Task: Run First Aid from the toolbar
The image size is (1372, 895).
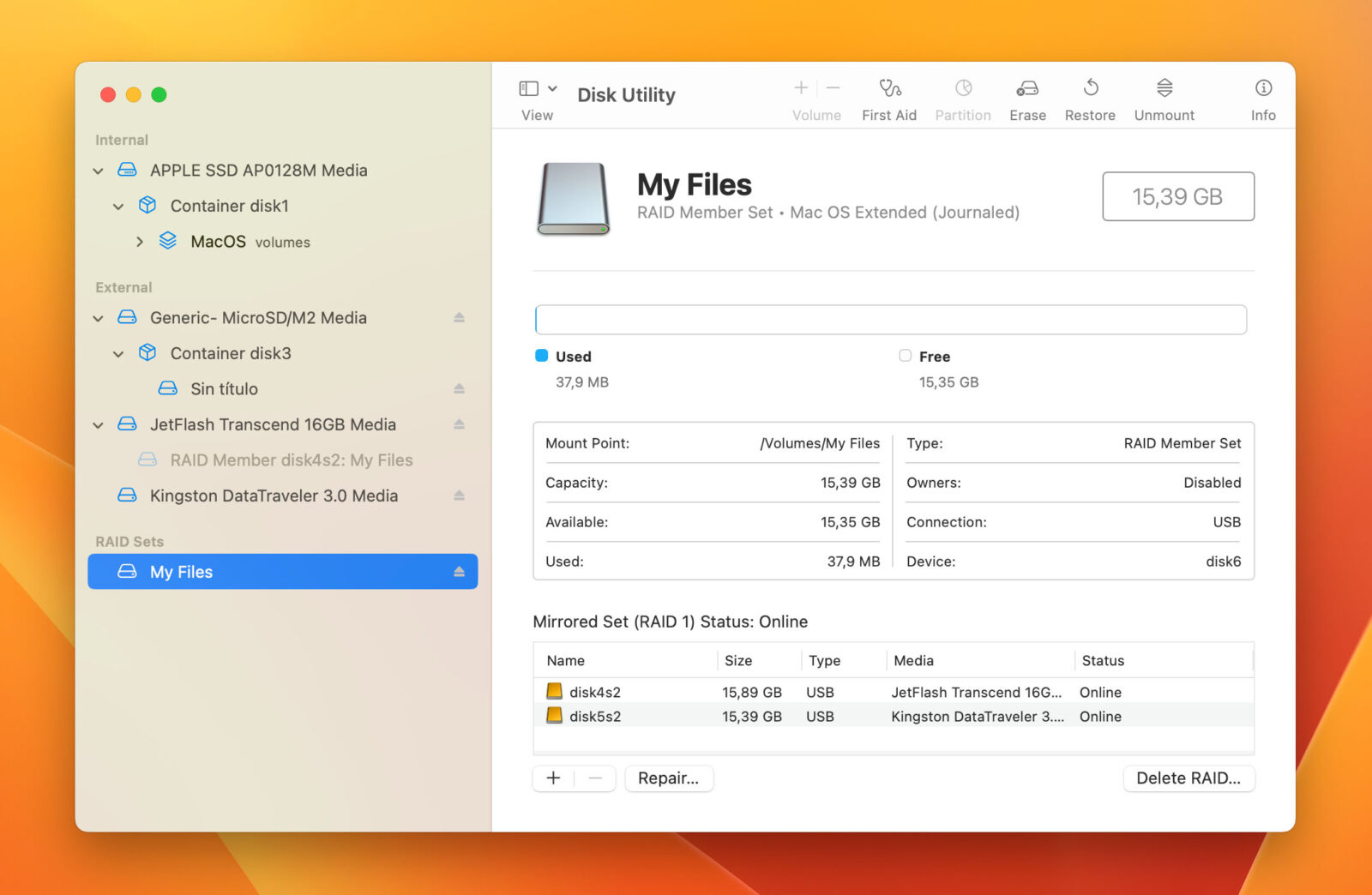Action: (x=889, y=96)
